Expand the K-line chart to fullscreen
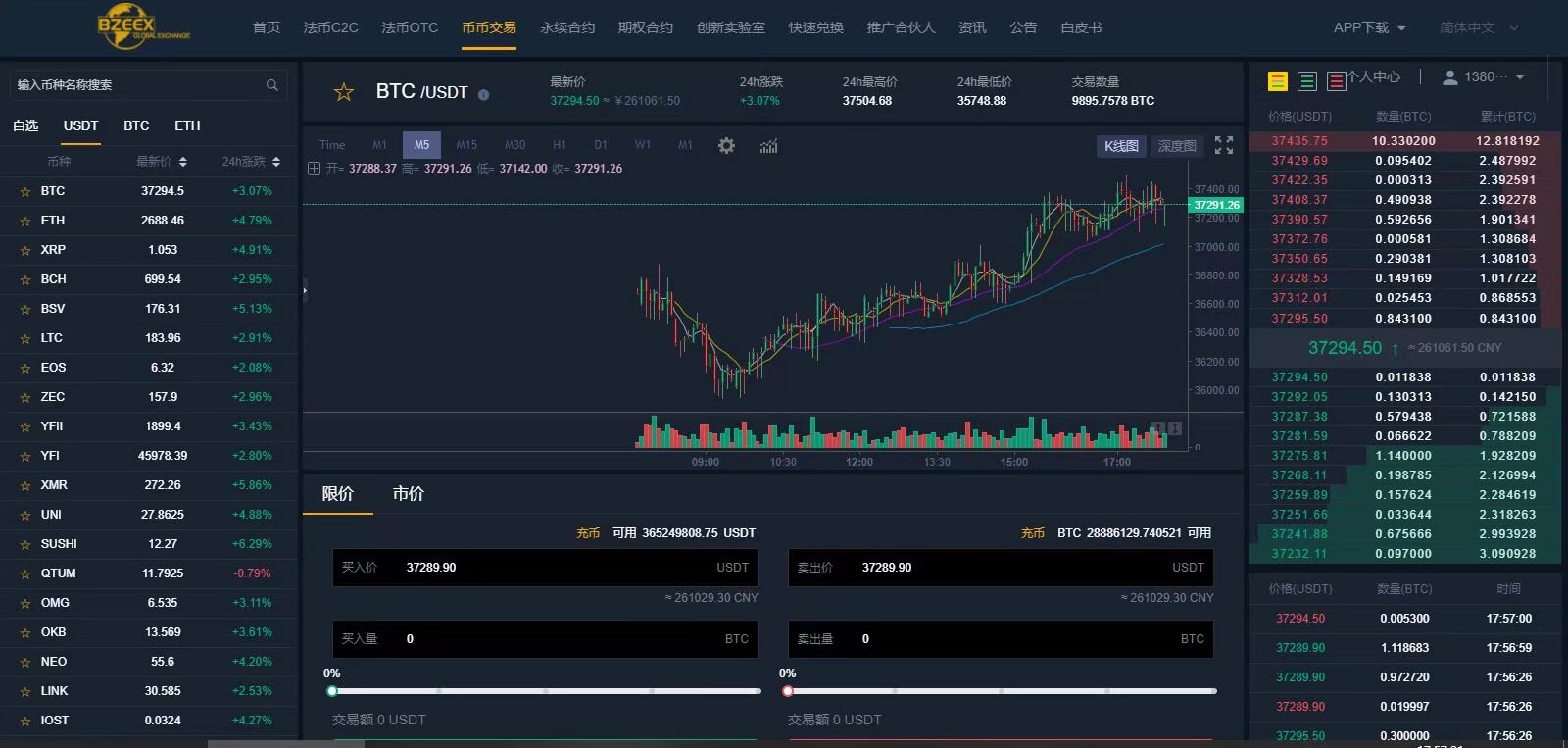 (1223, 145)
